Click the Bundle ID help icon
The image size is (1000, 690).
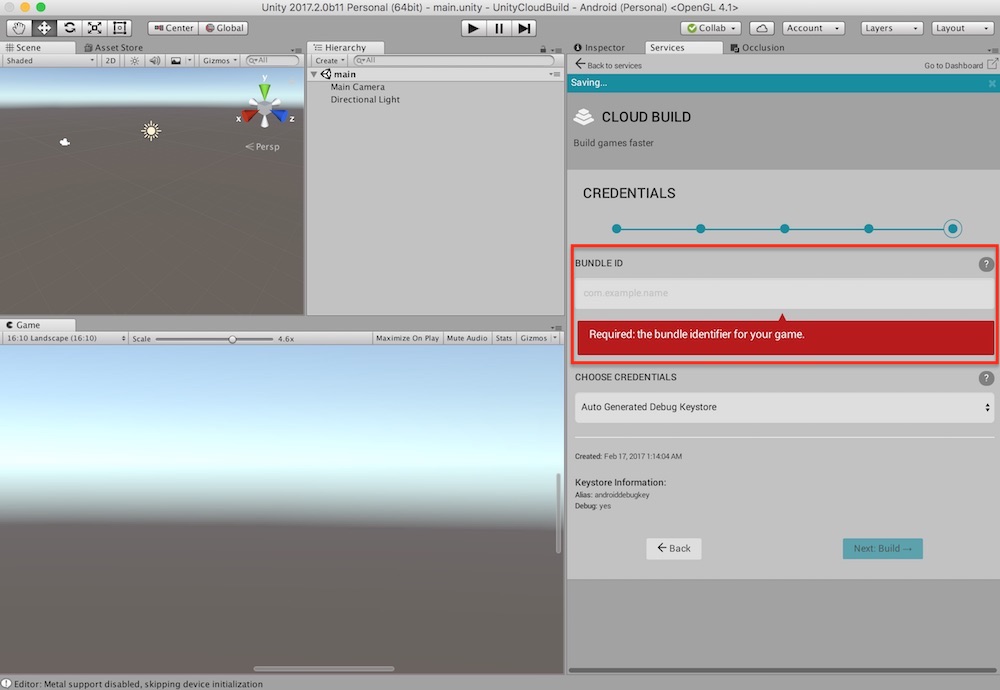coord(986,264)
